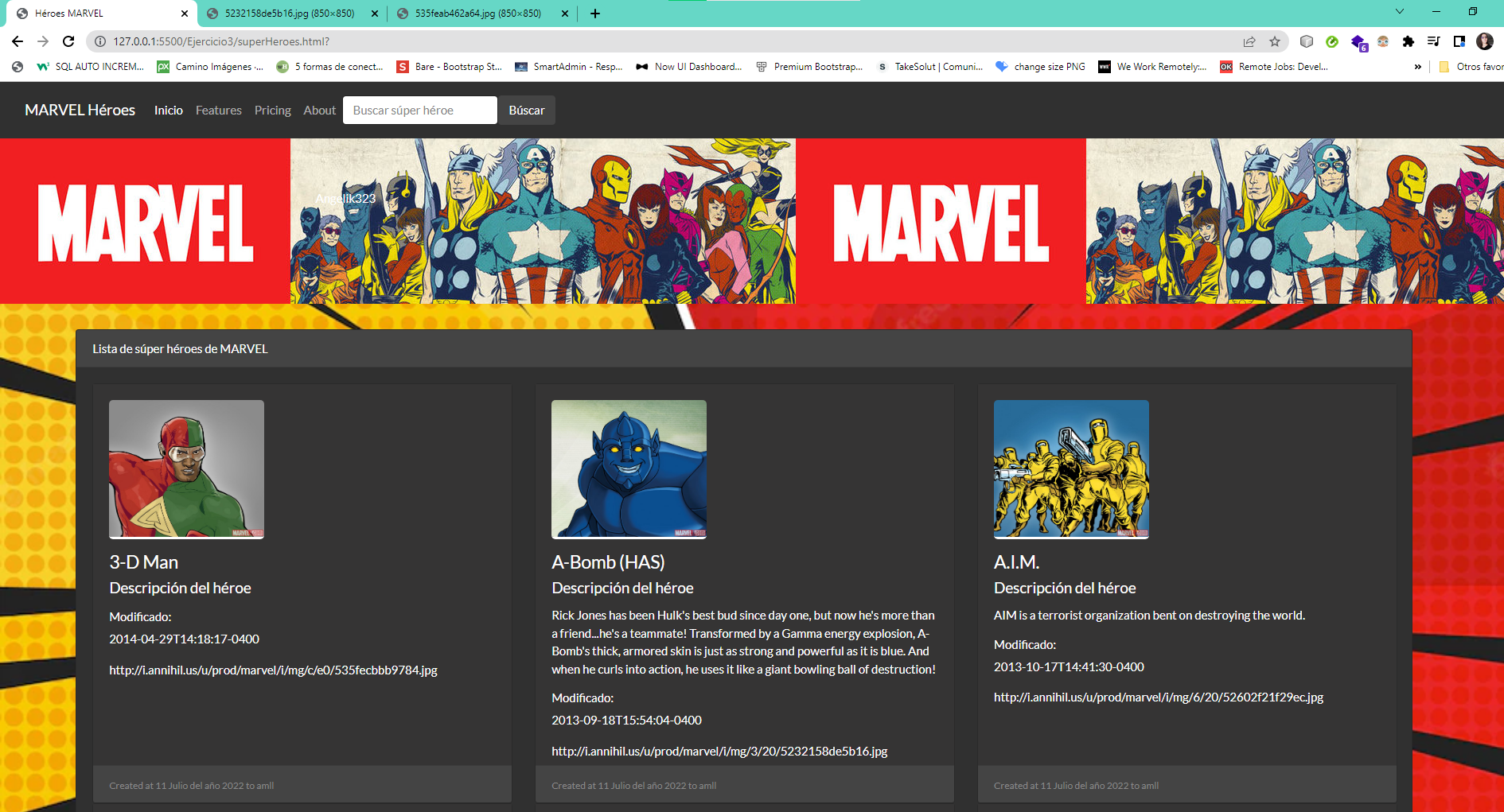
Task: Click the MARVEL Héroes brand link
Action: coord(80,110)
